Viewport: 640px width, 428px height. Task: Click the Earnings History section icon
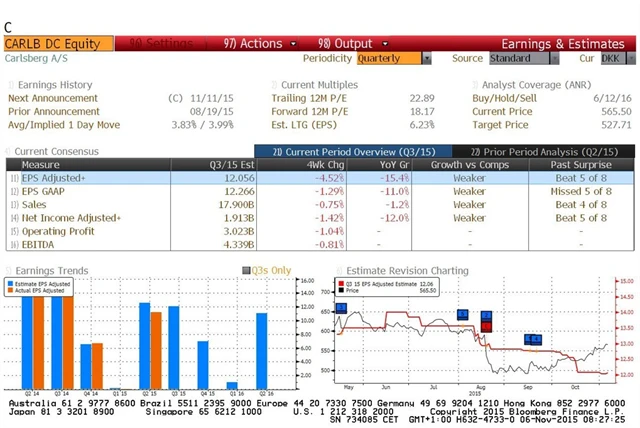tap(11, 85)
